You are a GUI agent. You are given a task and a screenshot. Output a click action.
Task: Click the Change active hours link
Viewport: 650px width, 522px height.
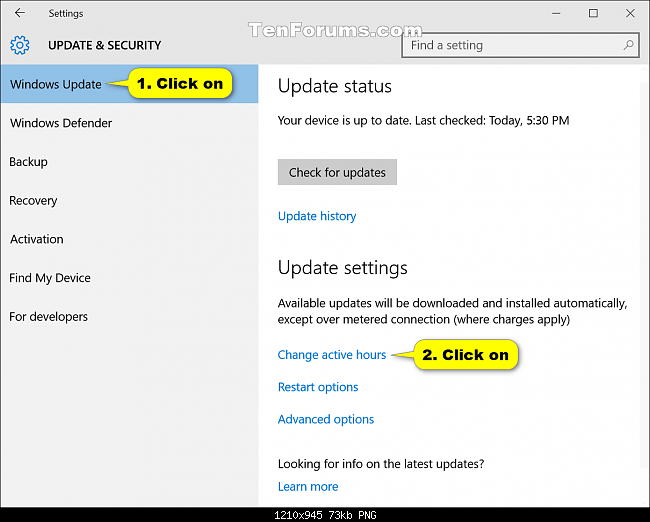coord(332,355)
